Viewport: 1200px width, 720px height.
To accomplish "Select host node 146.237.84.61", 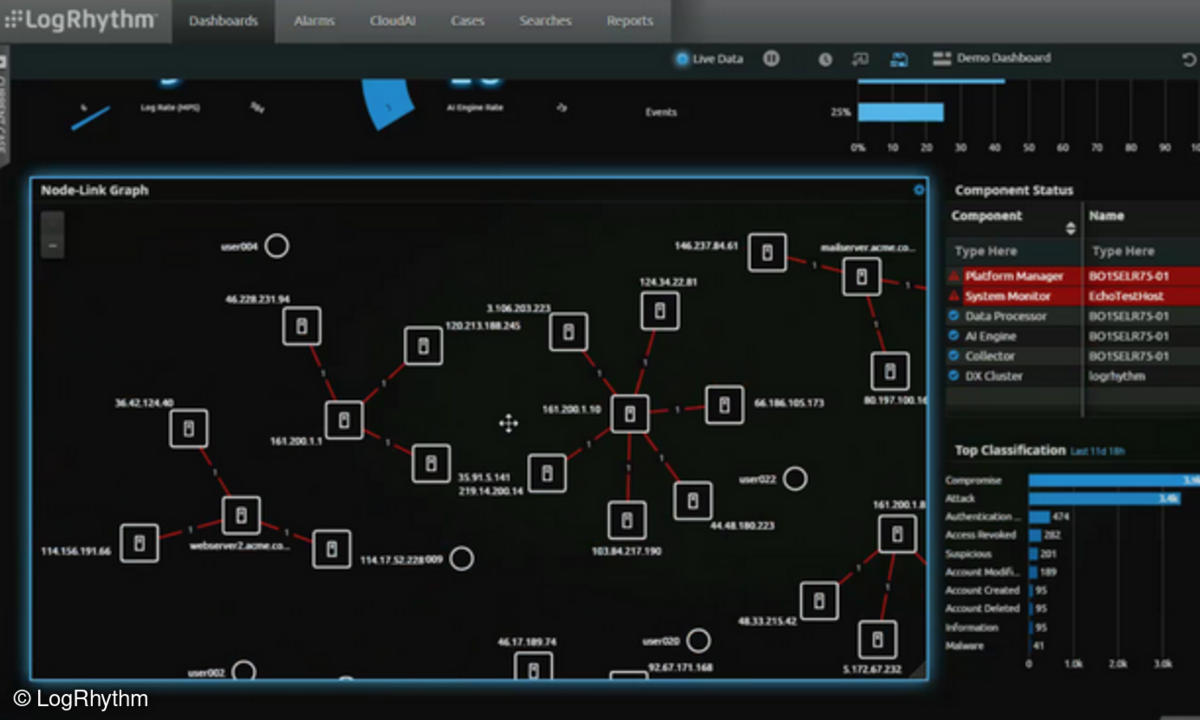I will click(767, 252).
